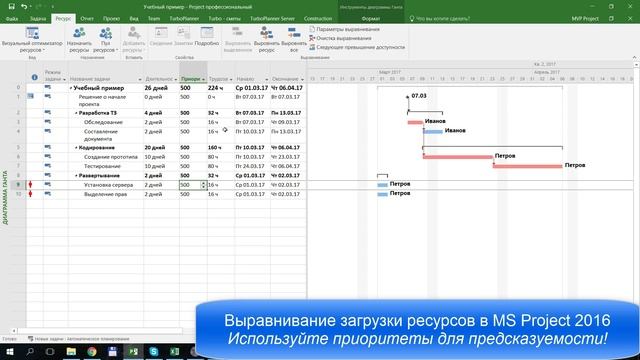Open Приоритет column filter dropdown
640x360 pixels.
coord(203,79)
